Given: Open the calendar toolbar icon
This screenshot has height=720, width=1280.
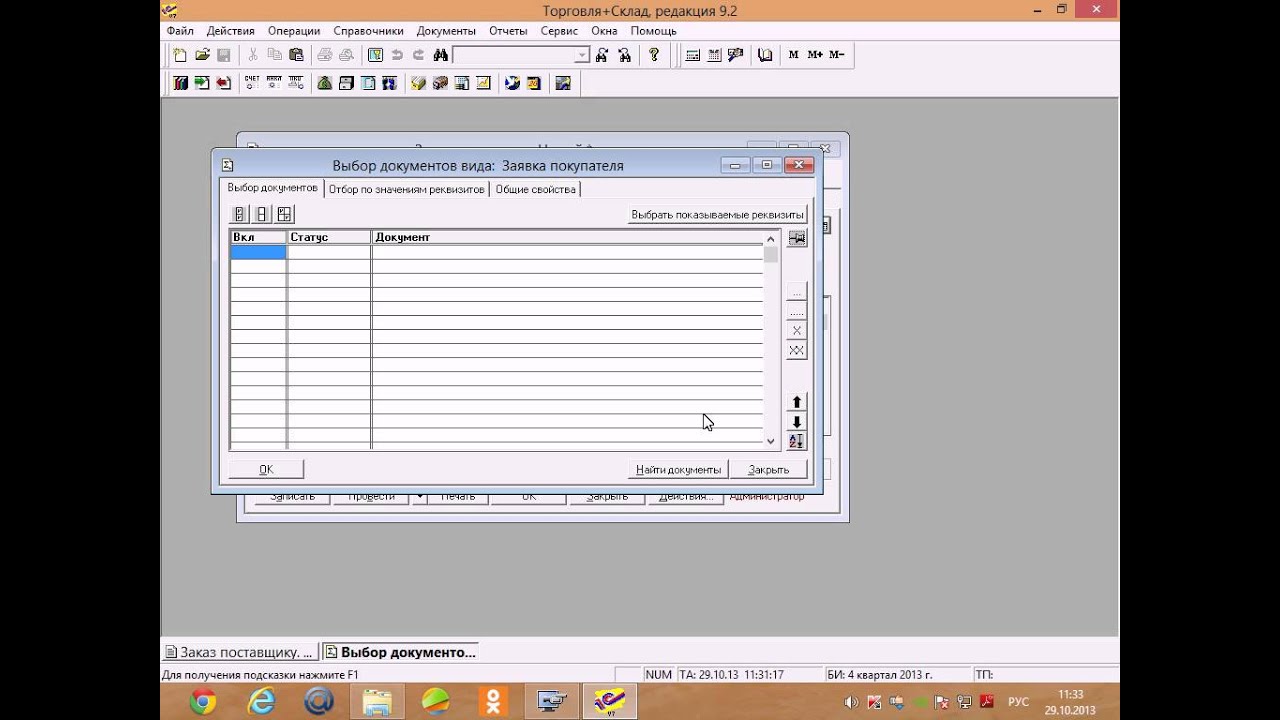Looking at the screenshot, I should pos(714,55).
